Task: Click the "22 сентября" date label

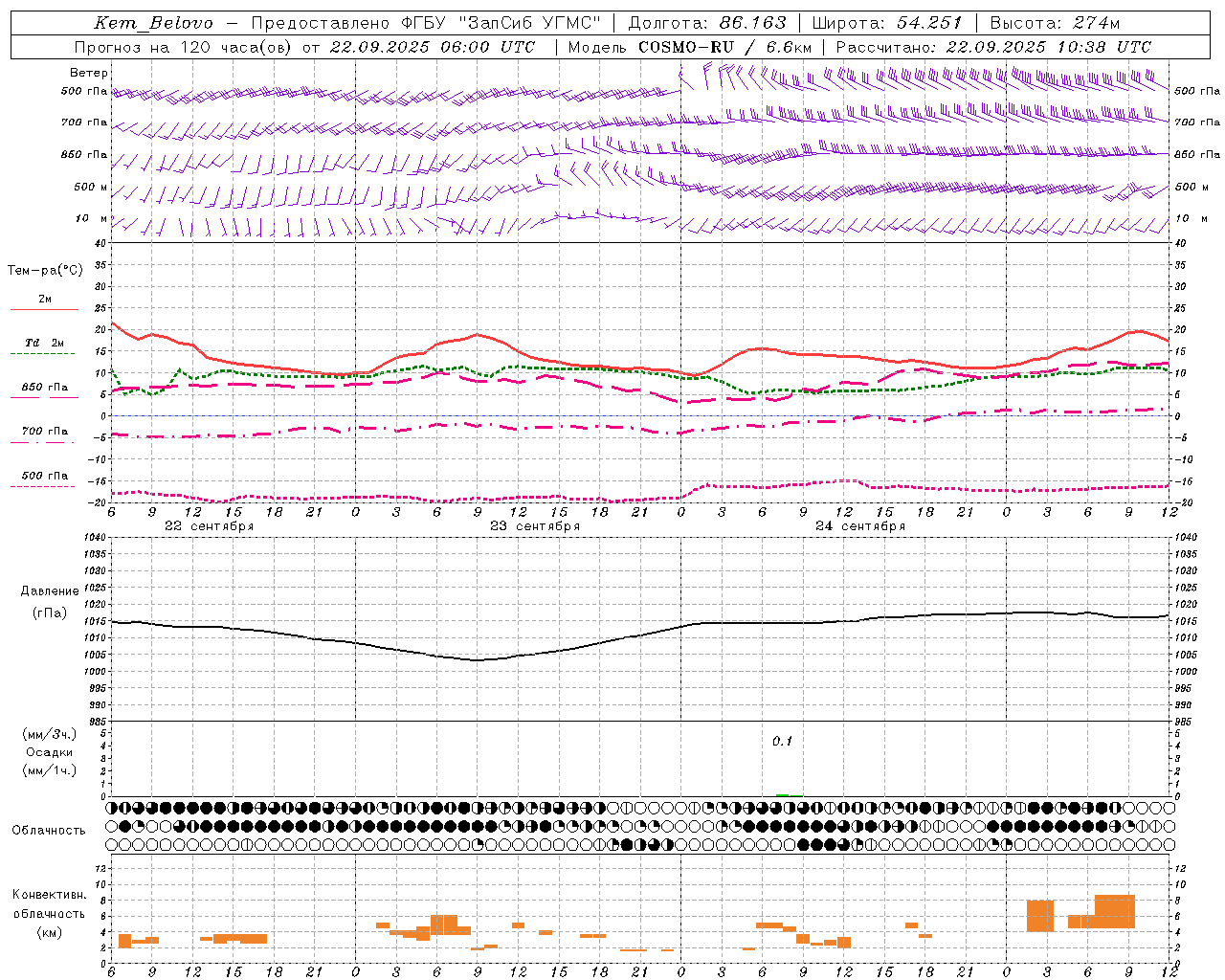Action: coord(210,526)
